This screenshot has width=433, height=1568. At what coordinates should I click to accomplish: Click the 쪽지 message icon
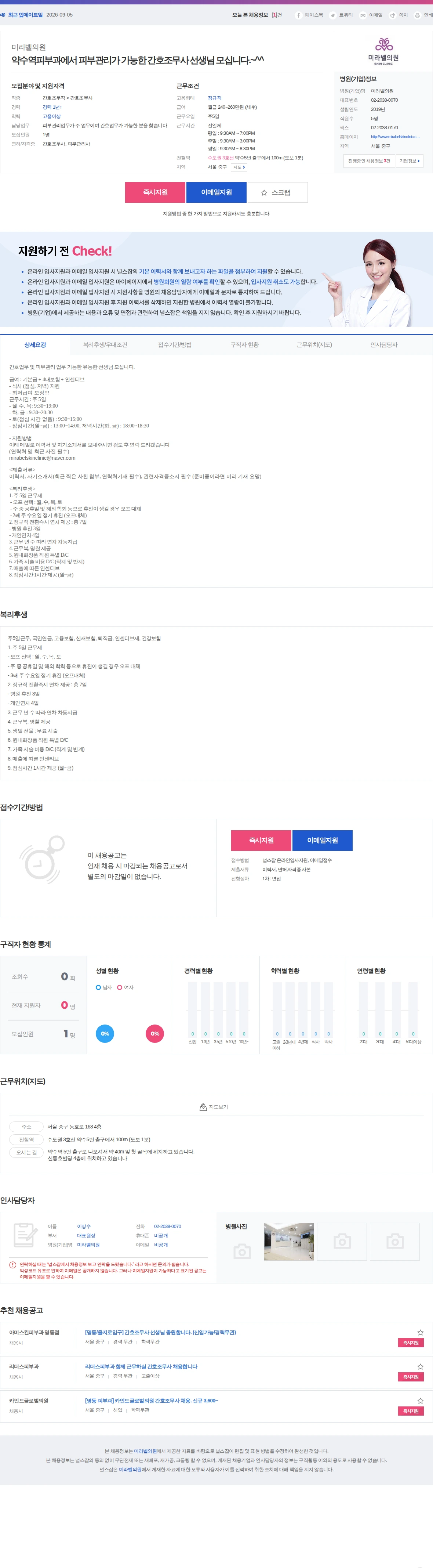(392, 15)
